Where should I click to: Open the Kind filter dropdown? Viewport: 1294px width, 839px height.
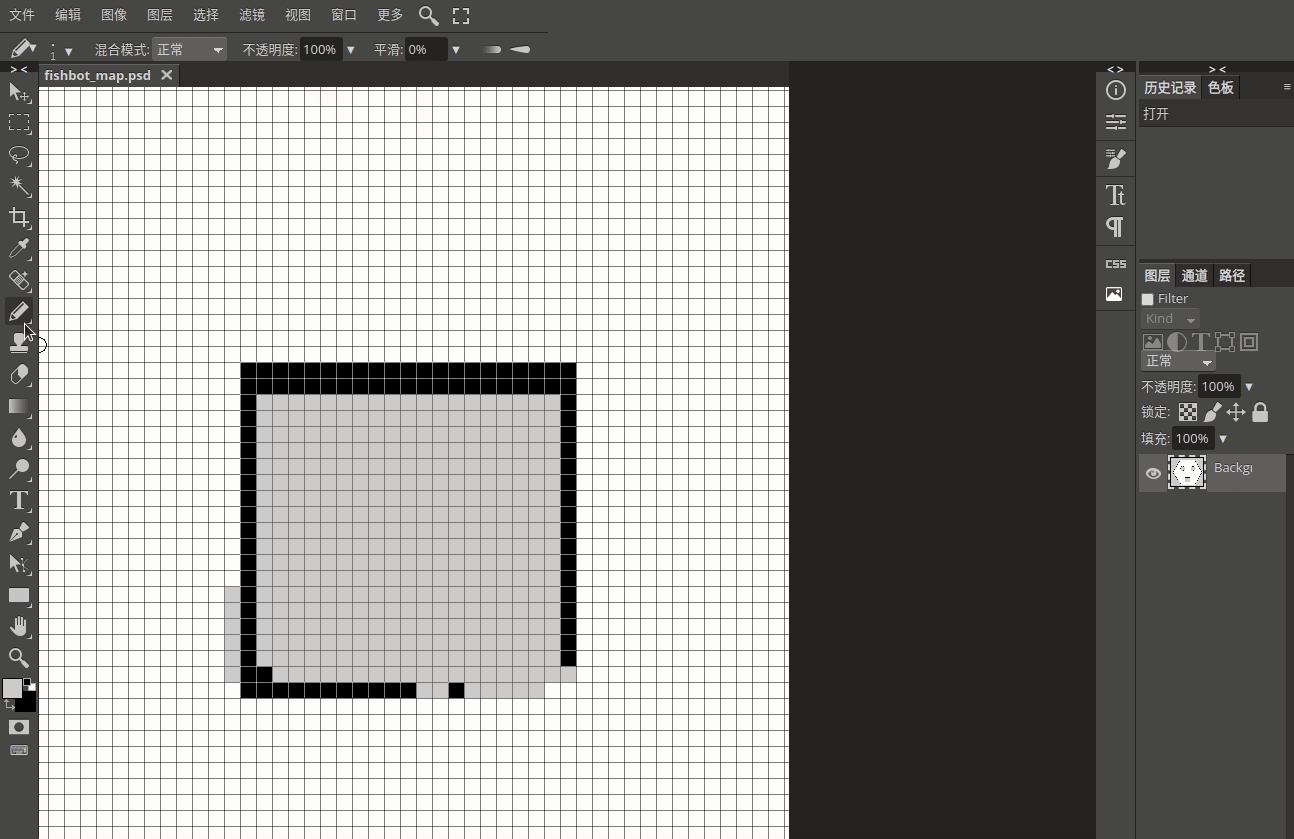click(1170, 318)
